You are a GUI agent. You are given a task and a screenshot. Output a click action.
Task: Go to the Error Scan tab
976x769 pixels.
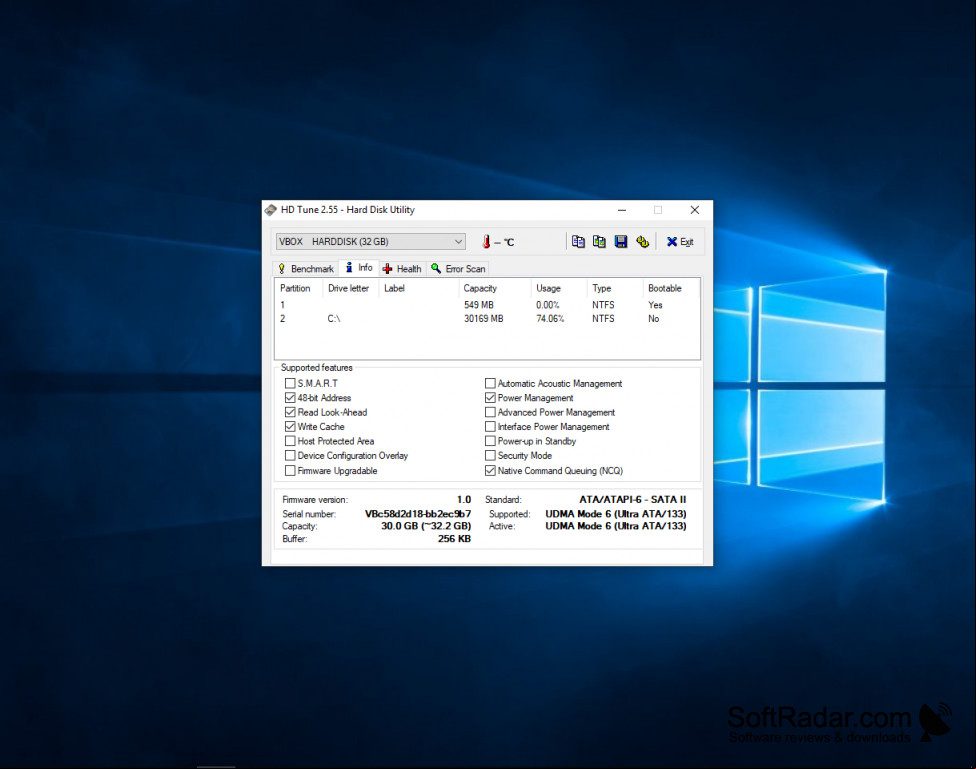click(x=458, y=269)
